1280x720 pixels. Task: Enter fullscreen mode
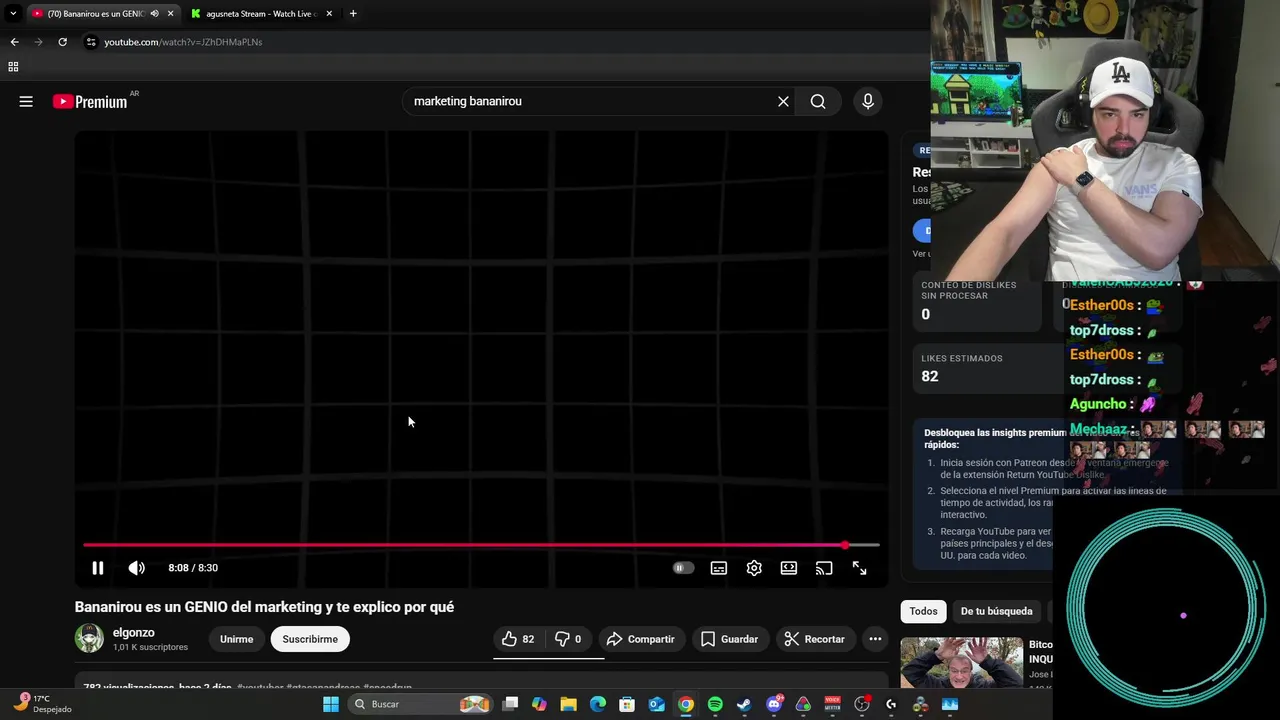pyautogui.click(x=859, y=568)
